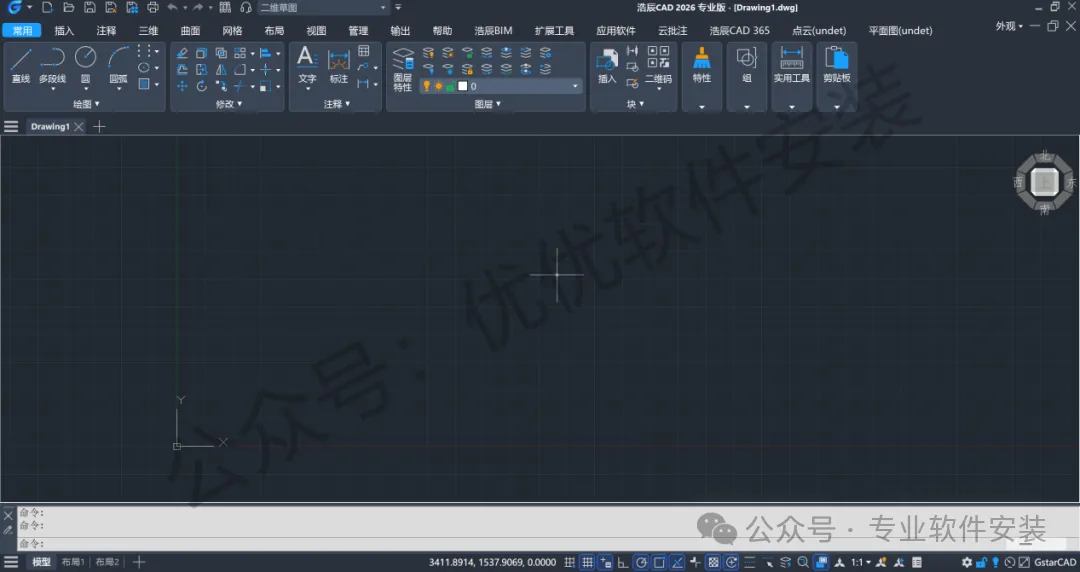The width and height of the screenshot is (1080, 572).
Task: Expand the 注释 panel title
Action: [x=337, y=104]
